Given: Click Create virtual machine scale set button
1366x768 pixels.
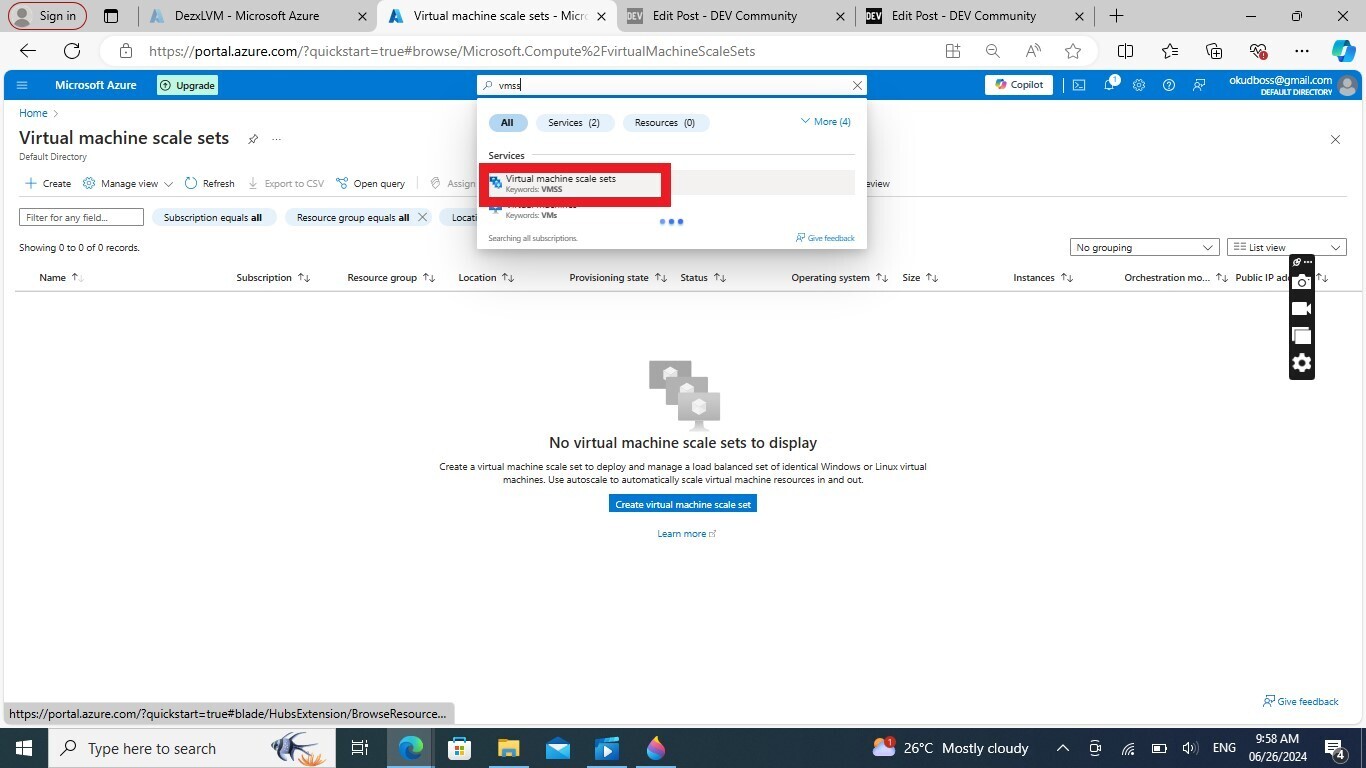Looking at the screenshot, I should 683,504.
